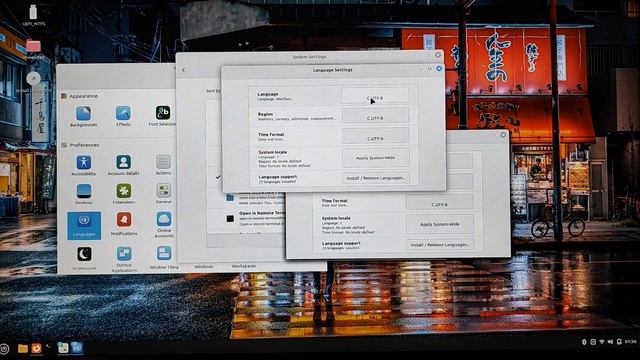Screen dimensions: 640x360
Task: Select the highlighted Languages icon
Action: coord(84,225)
